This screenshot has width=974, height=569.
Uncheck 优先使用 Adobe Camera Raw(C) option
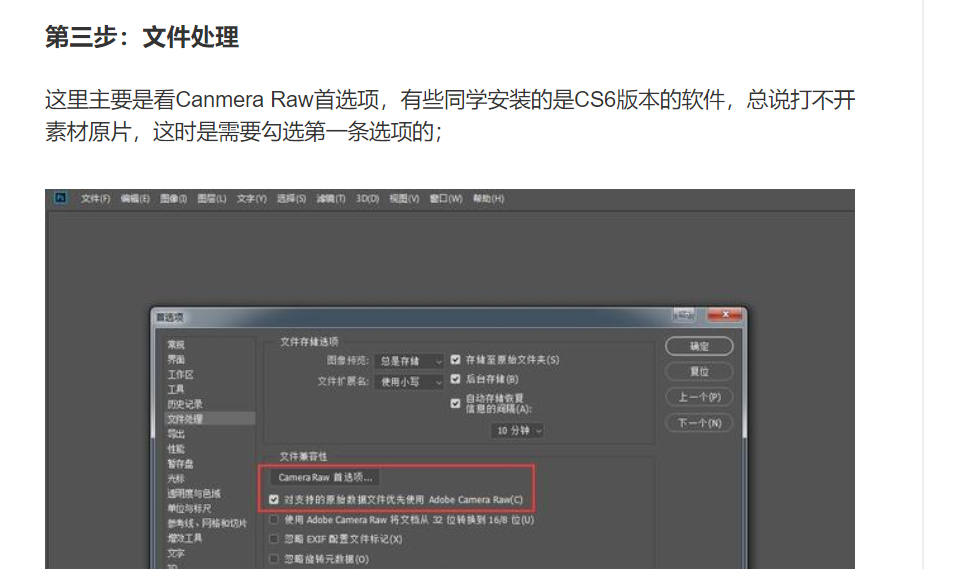274,499
